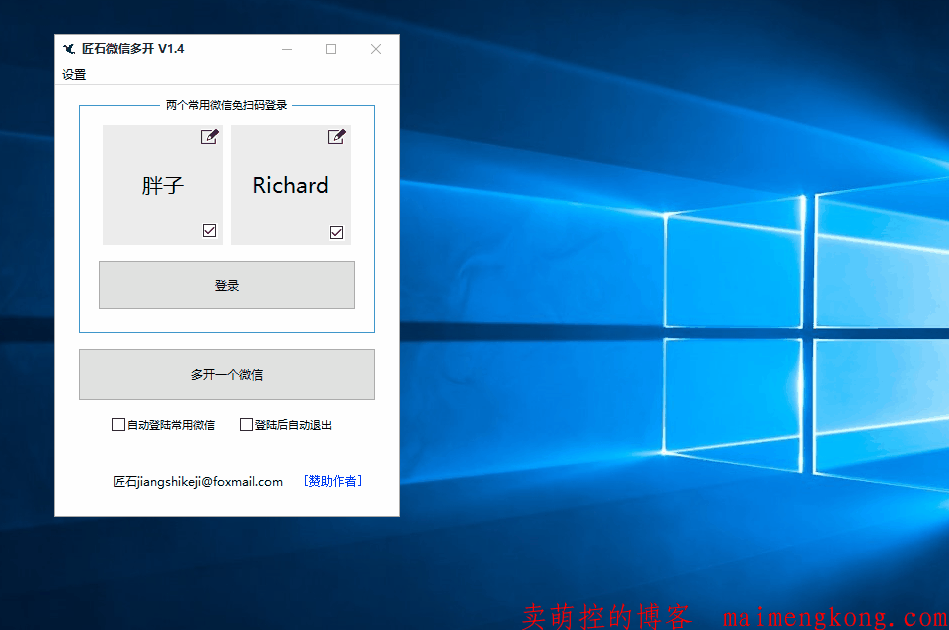Click the 多开一个微信 button
Viewport: 949px width, 630px height.
pos(227,375)
